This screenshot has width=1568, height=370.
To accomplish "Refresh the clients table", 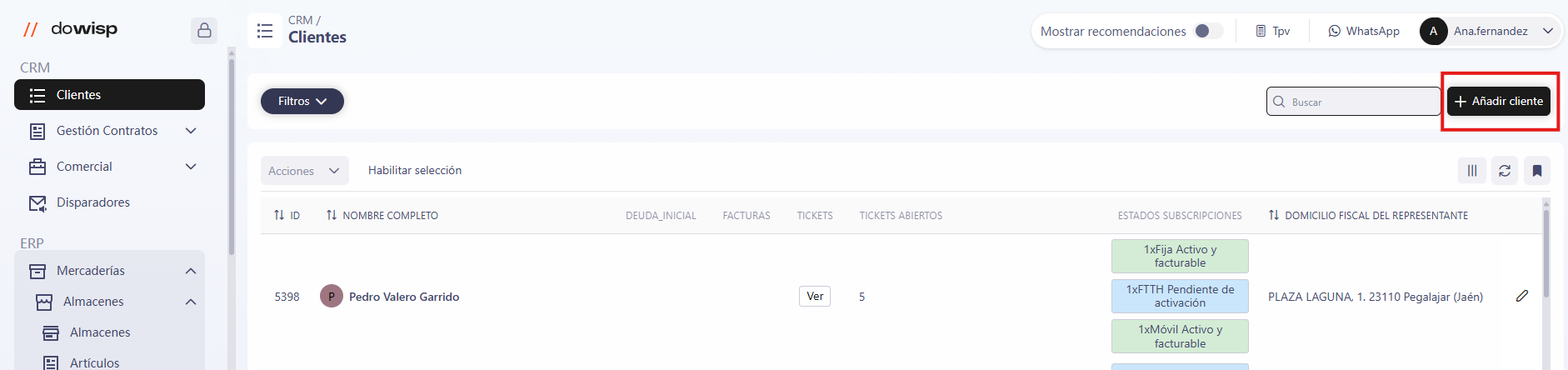I will [x=1505, y=171].
